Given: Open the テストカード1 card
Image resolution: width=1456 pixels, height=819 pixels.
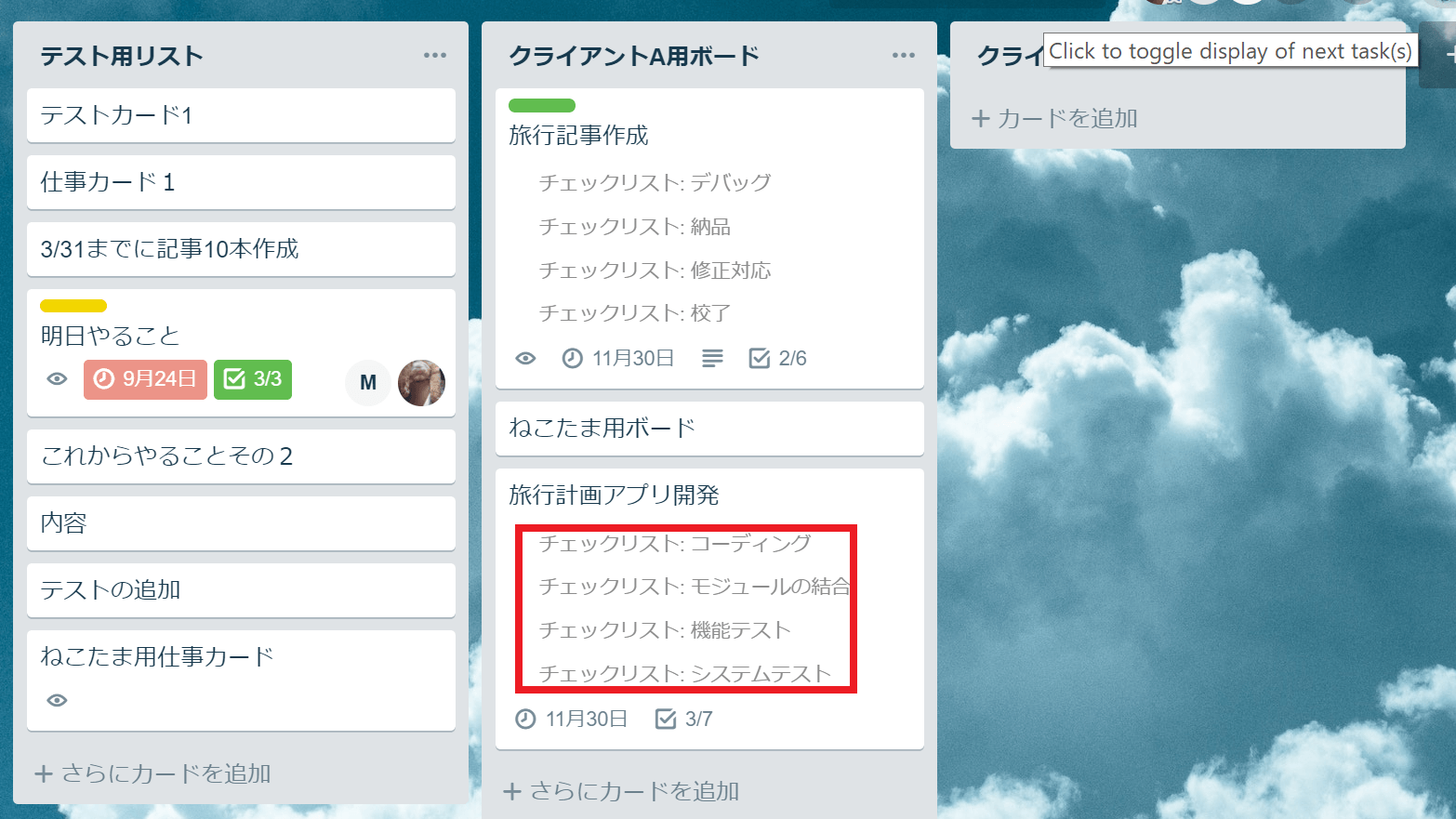Looking at the screenshot, I should [241, 115].
